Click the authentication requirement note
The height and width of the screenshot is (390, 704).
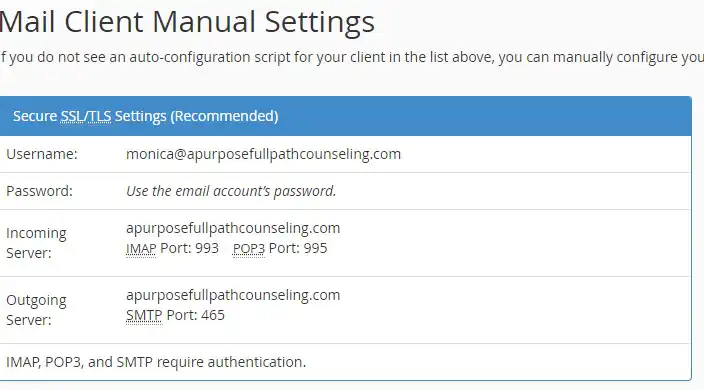(156, 362)
